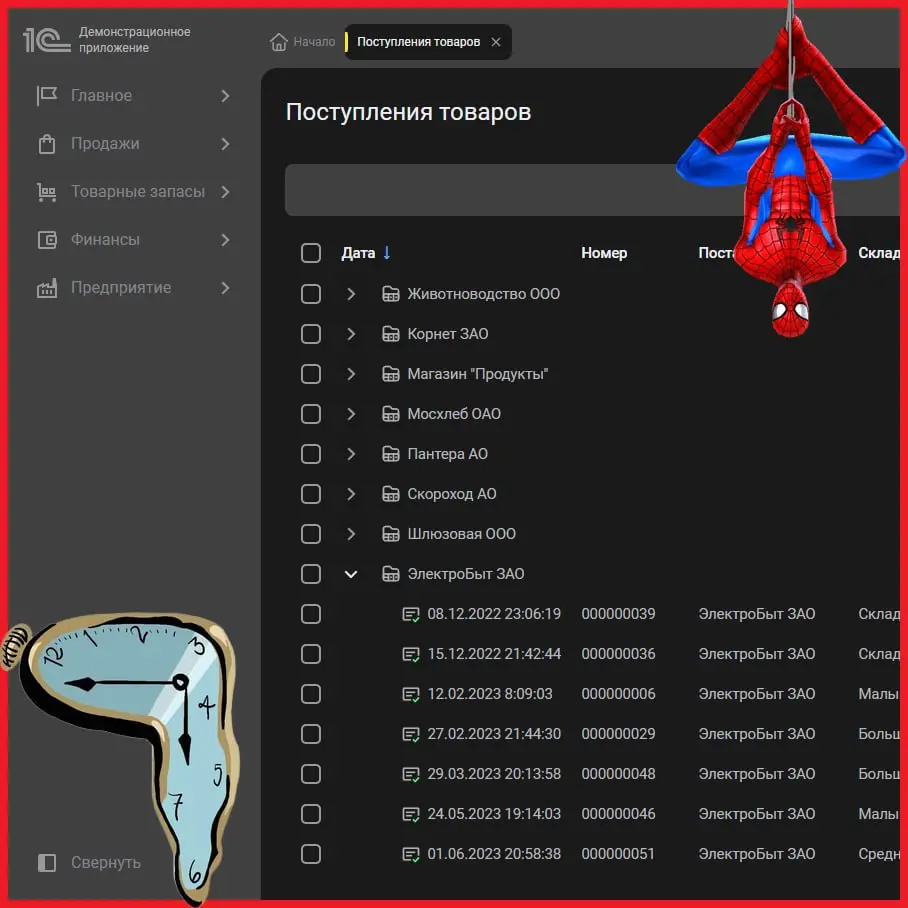Viewport: 908px width, 908px height.
Task: Check the box for Магазин "Продукты"
Action: [x=311, y=374]
